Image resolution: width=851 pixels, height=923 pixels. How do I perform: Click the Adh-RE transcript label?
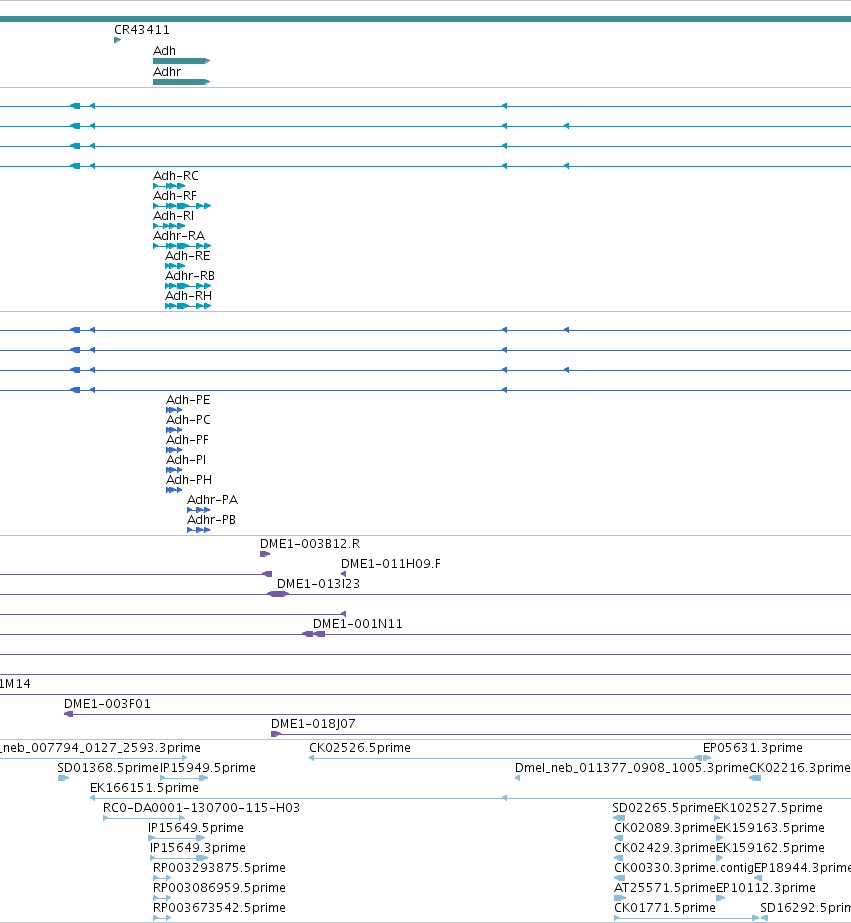(187, 255)
